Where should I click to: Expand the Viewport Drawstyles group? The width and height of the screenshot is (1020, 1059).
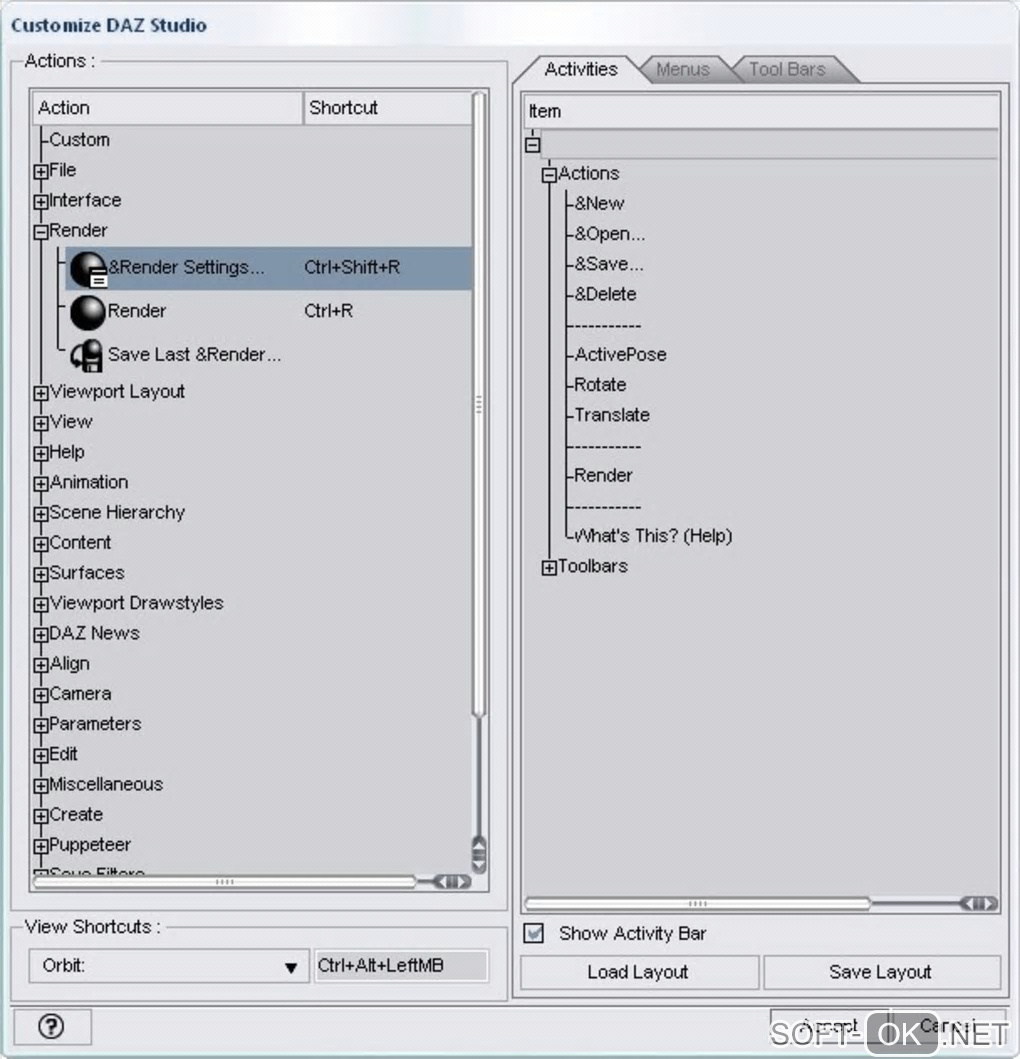click(41, 604)
